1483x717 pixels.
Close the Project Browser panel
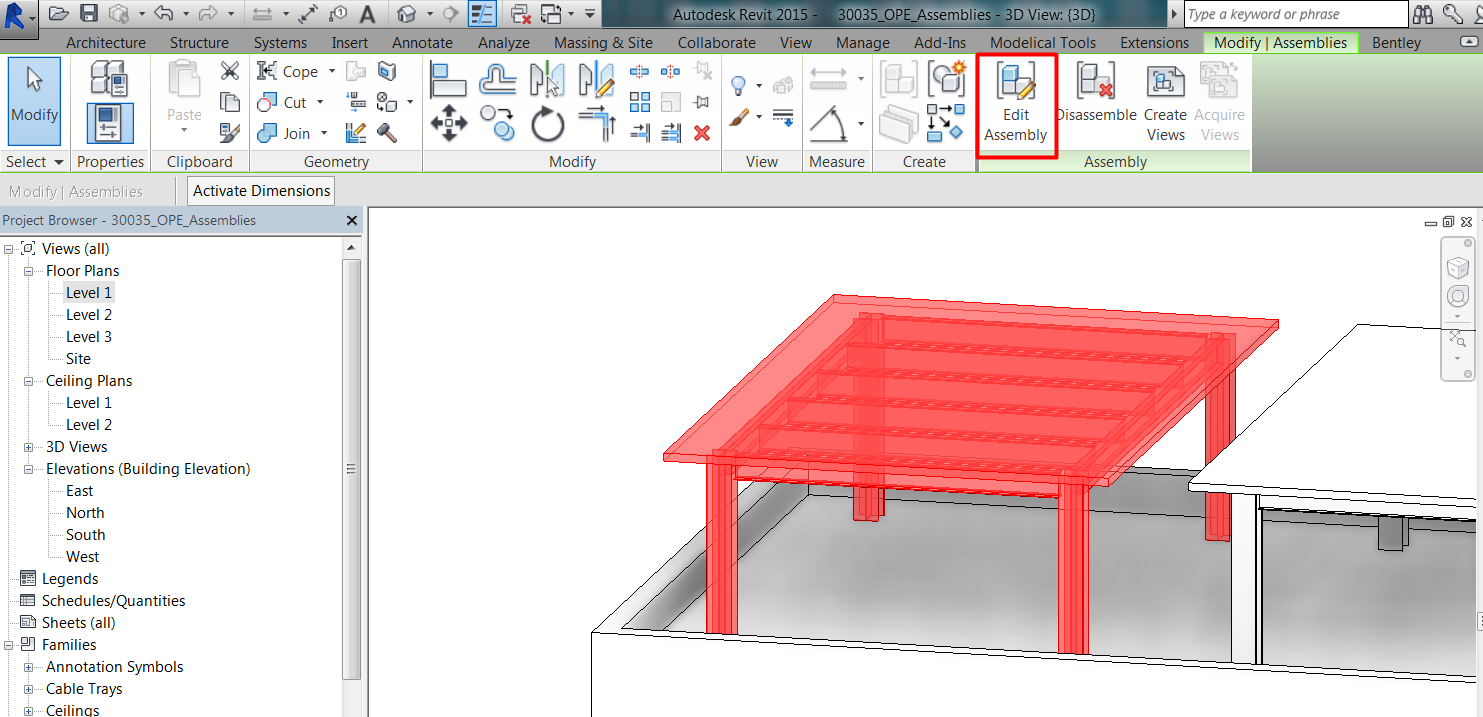pos(352,220)
